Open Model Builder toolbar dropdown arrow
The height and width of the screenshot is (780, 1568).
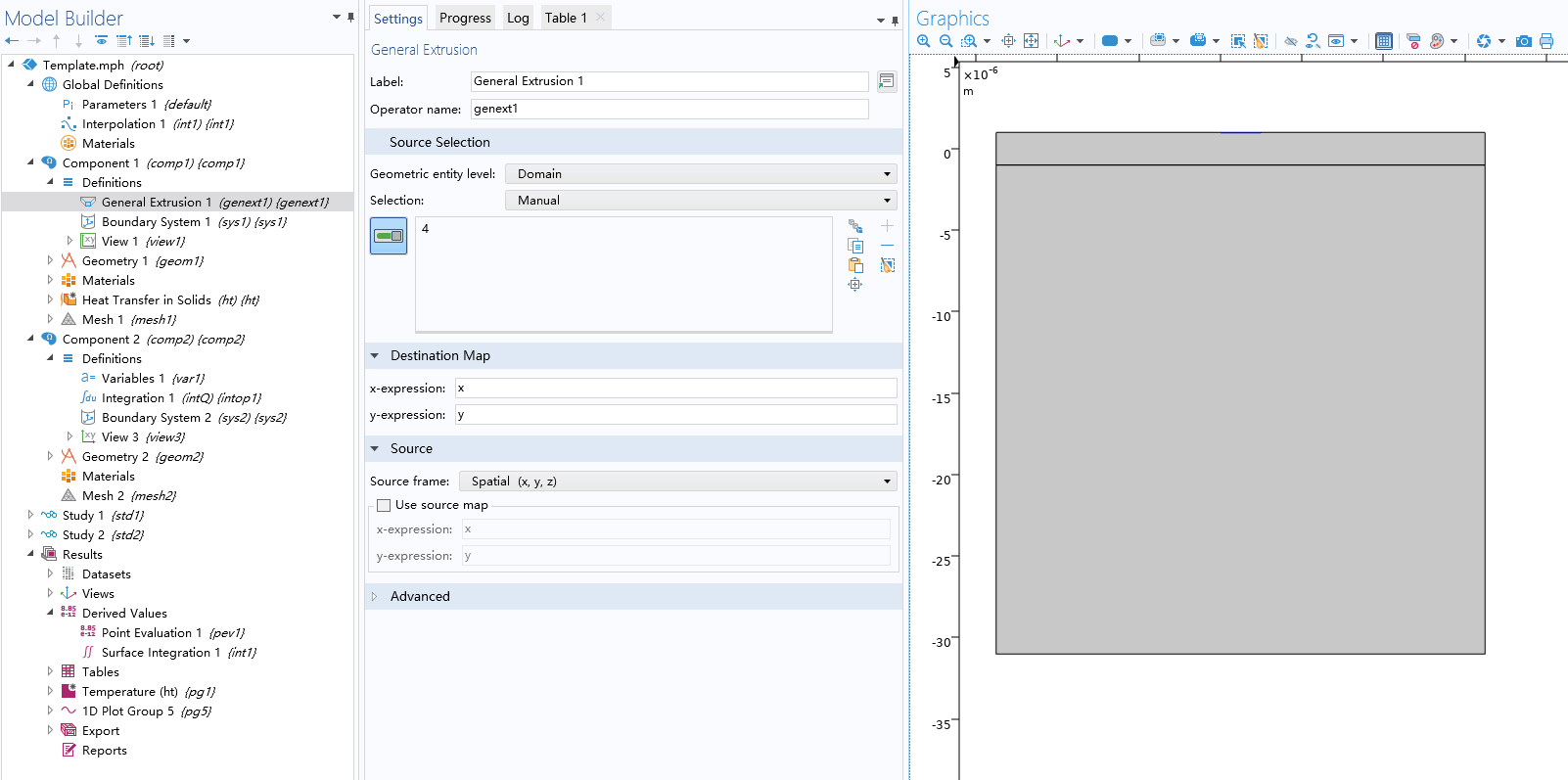(186, 41)
